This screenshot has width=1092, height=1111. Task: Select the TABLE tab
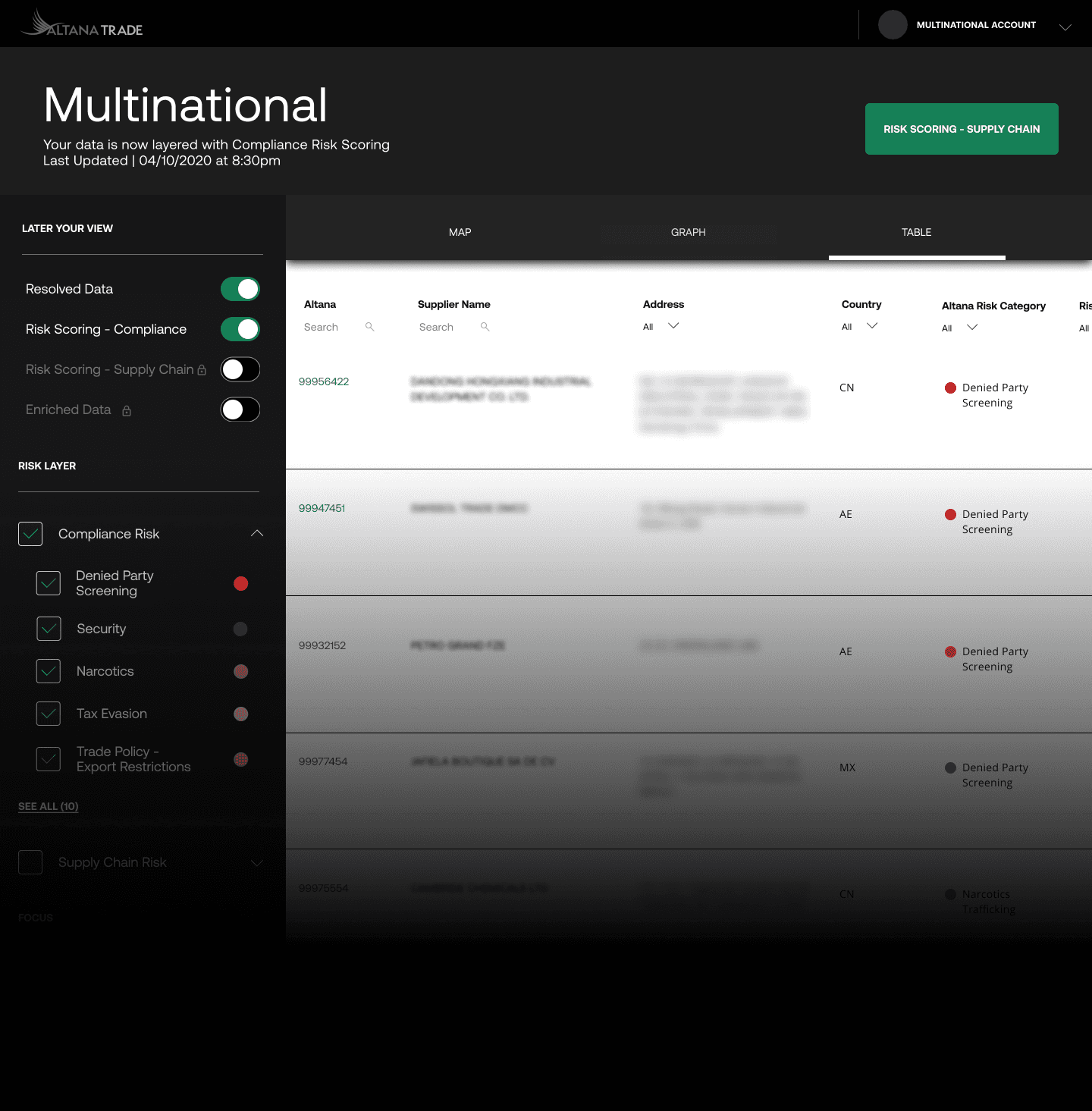(x=916, y=232)
